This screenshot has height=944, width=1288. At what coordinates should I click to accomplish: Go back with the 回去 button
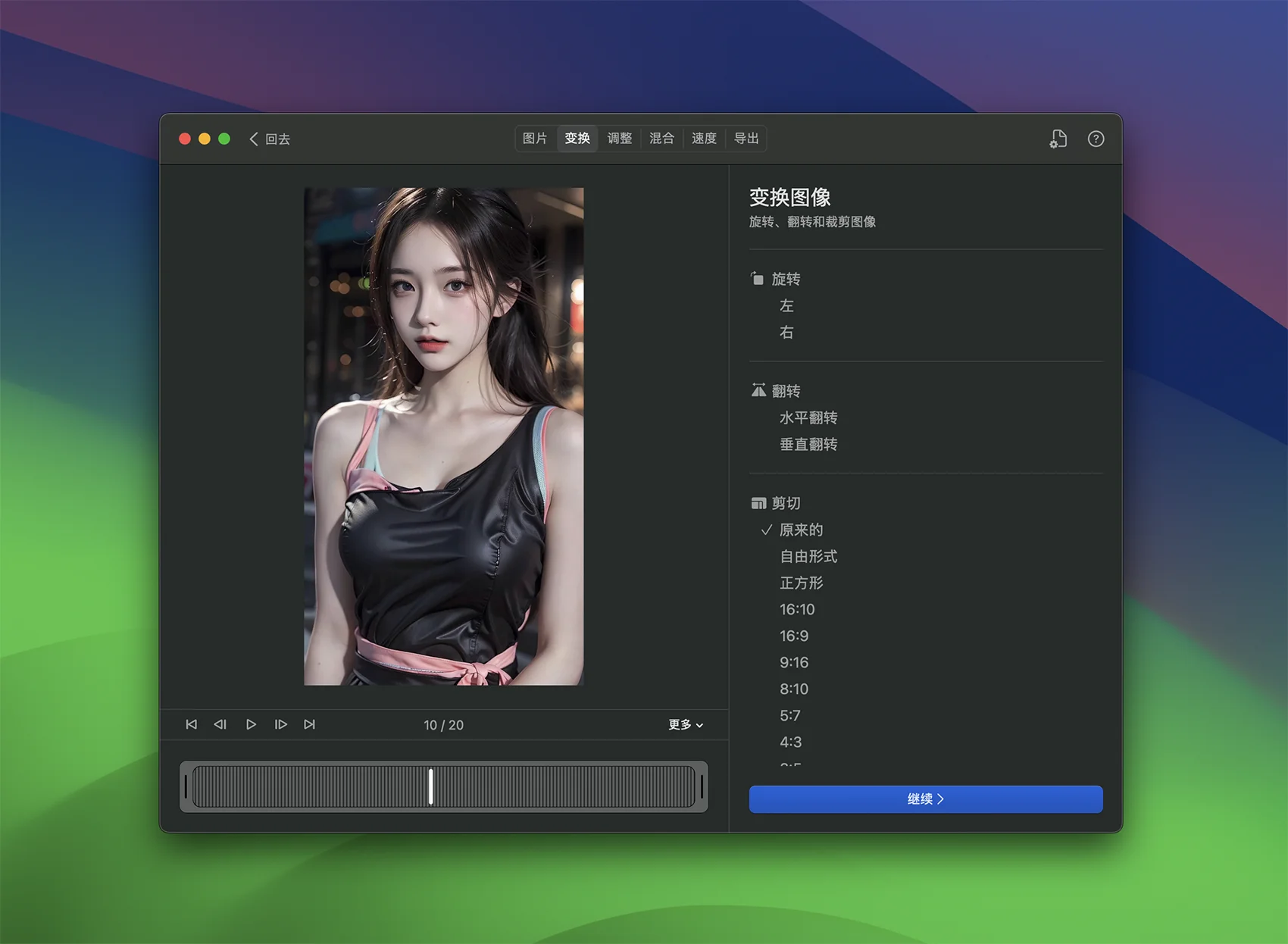click(x=270, y=139)
